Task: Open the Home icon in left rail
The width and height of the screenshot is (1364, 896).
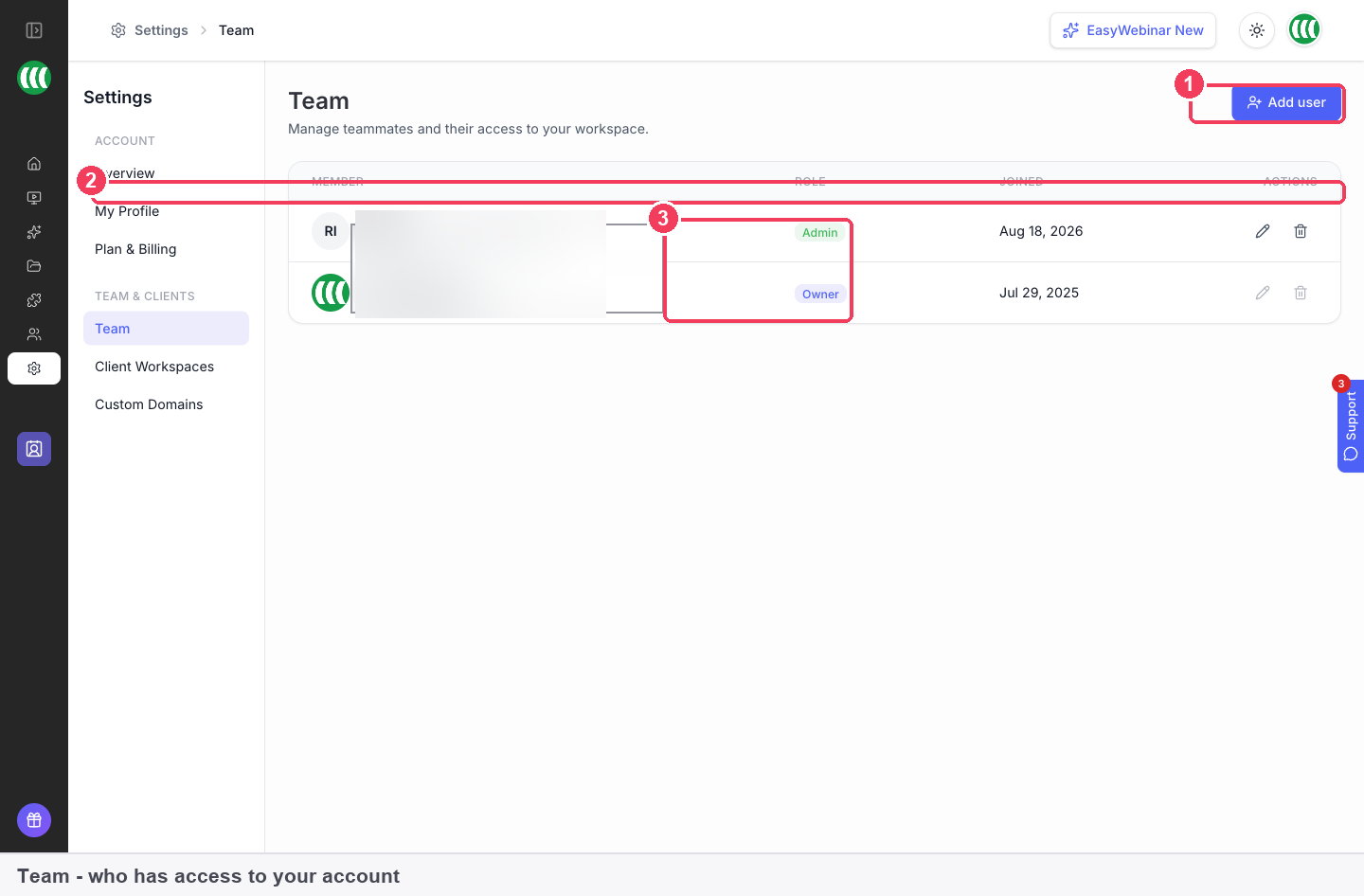Action: click(x=34, y=164)
